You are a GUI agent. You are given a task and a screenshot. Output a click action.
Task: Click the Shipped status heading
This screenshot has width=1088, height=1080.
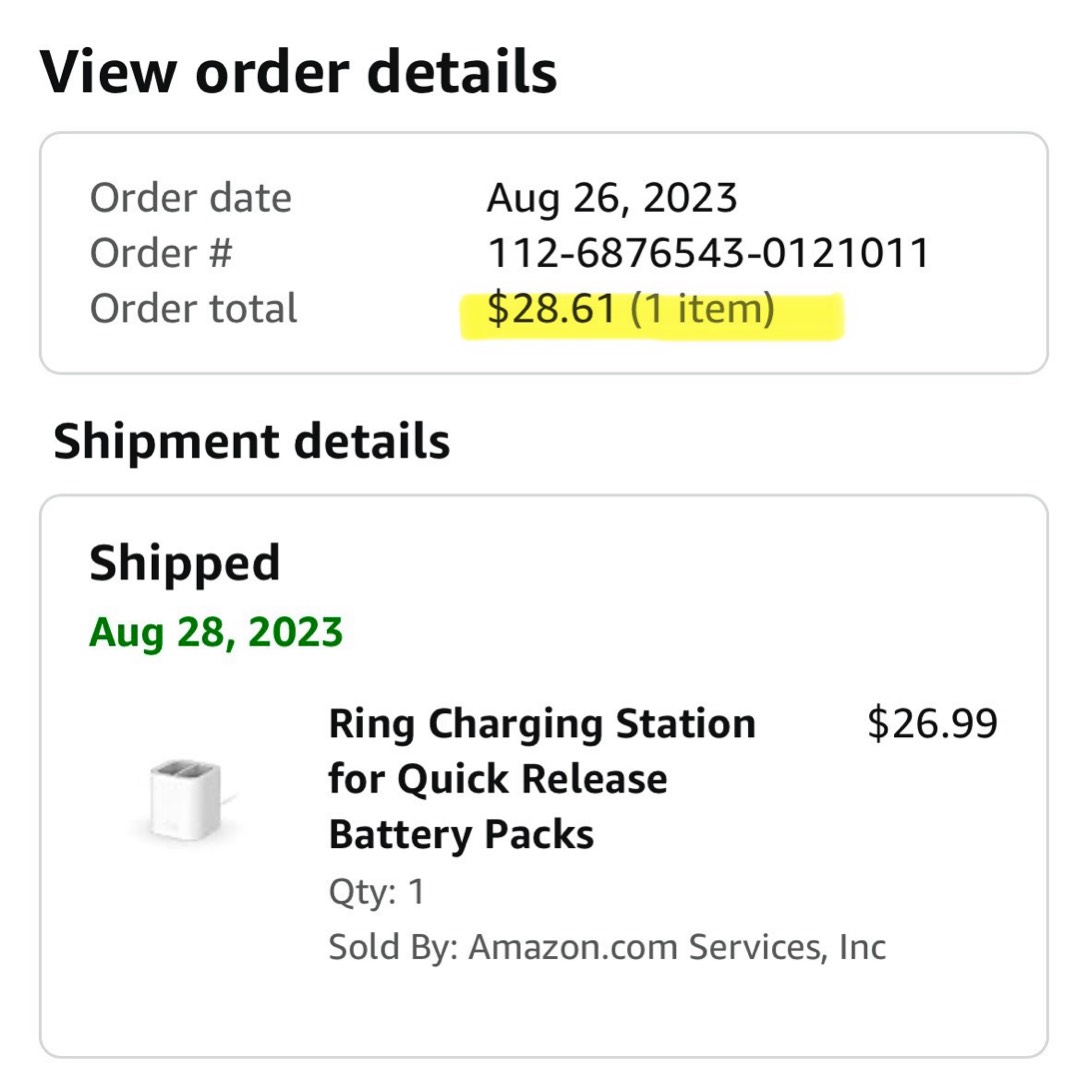[185, 563]
